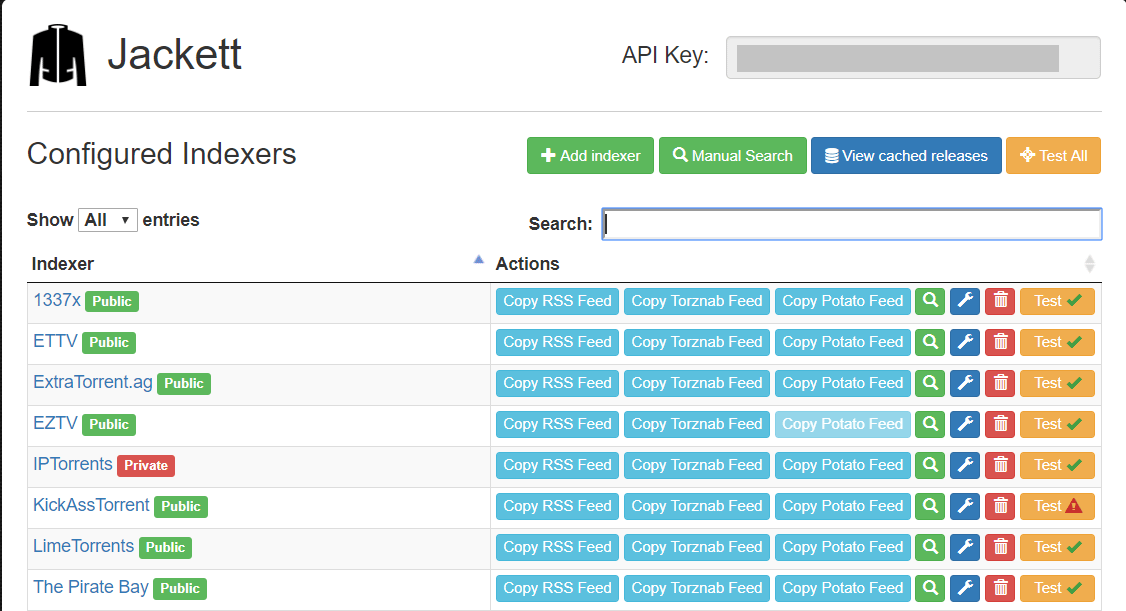Delete EZTV with trash icon
The image size is (1126, 611).
point(1000,424)
